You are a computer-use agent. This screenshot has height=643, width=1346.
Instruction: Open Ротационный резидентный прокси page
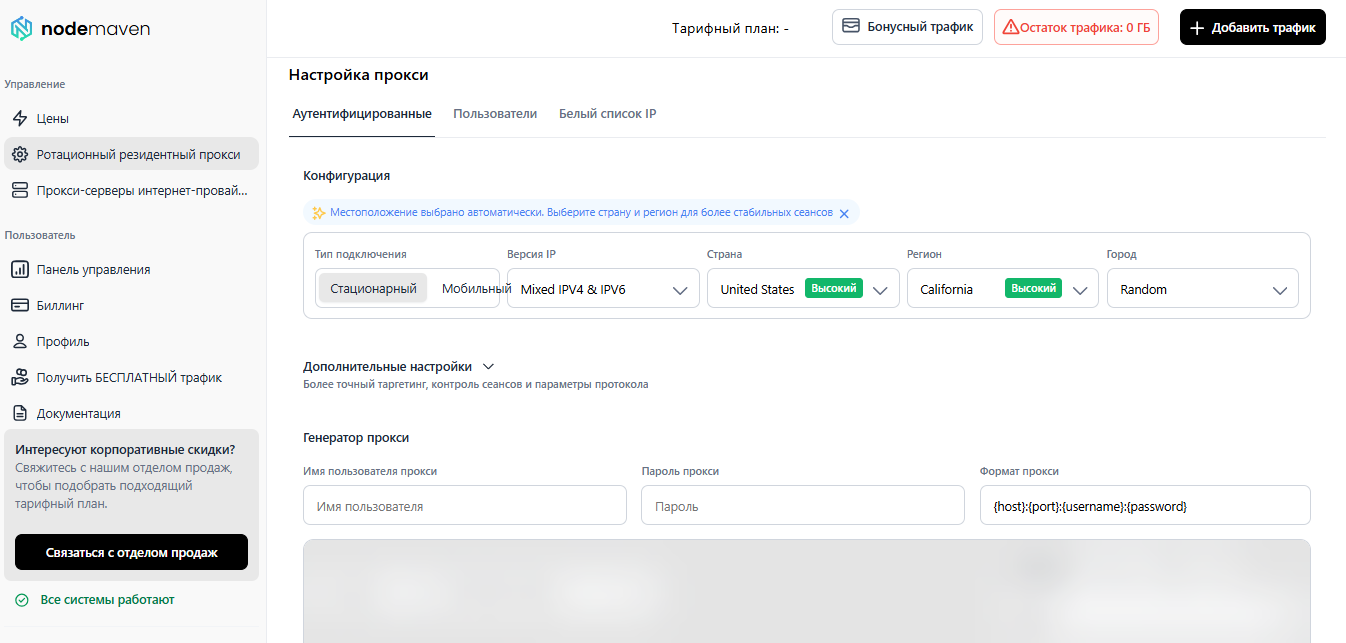[131, 154]
